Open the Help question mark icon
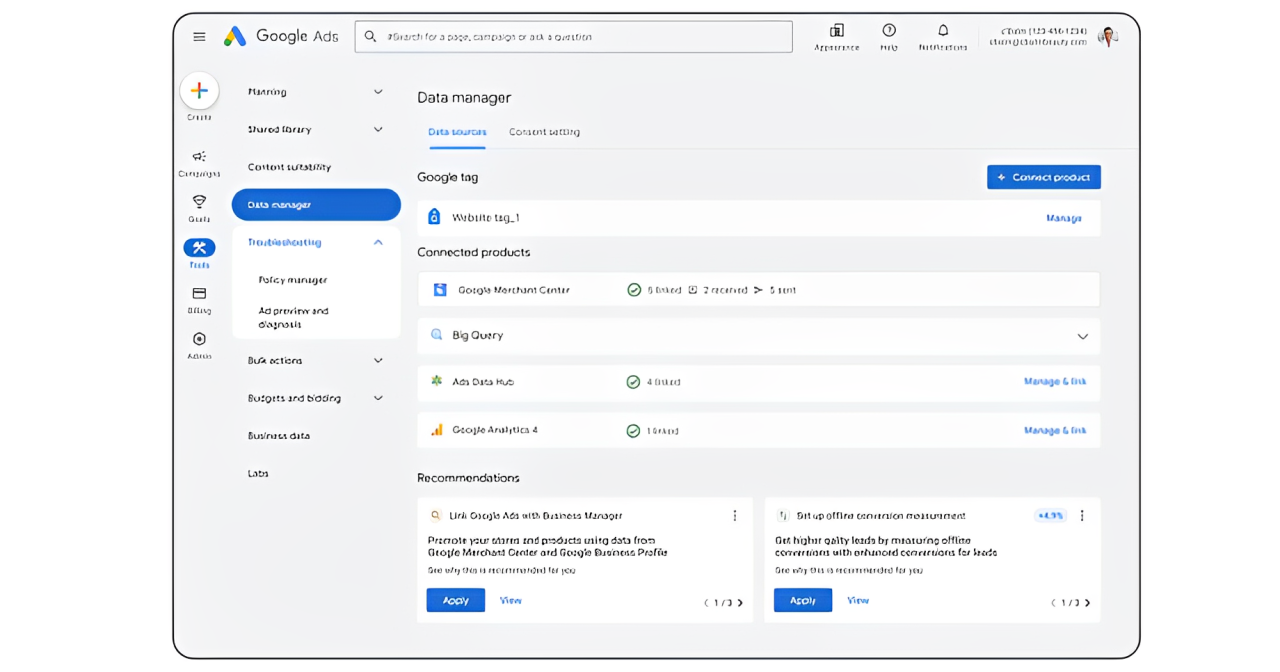Screen dimensions: 1280x672 (x=888, y=32)
